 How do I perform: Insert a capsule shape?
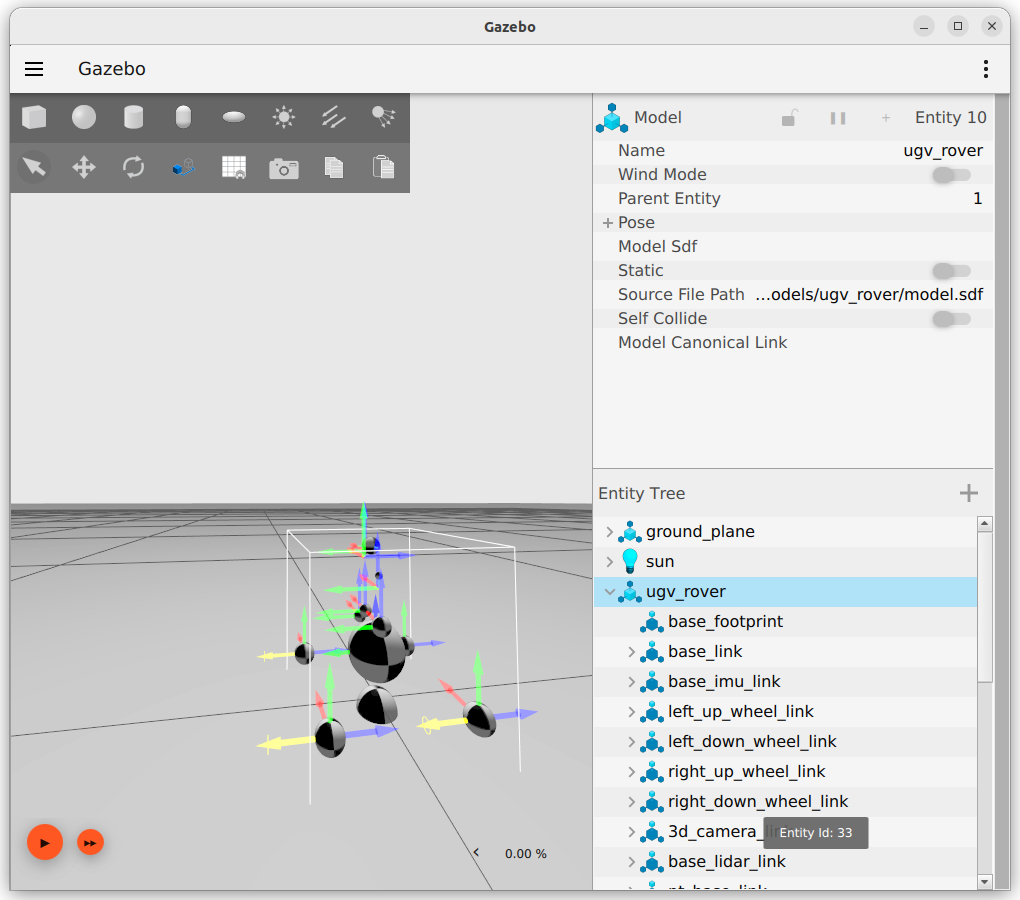[183, 118]
